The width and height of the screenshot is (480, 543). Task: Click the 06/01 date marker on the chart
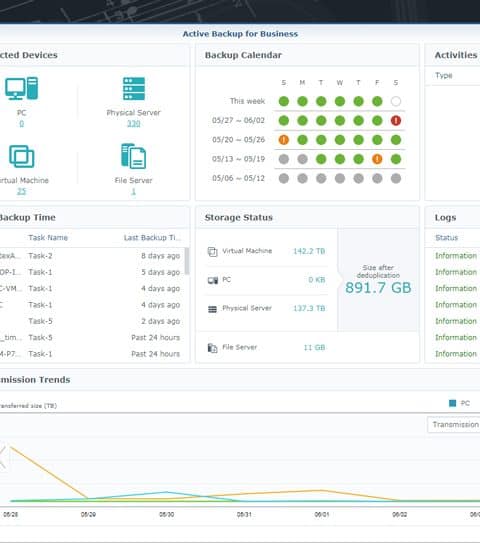pyautogui.click(x=322, y=515)
